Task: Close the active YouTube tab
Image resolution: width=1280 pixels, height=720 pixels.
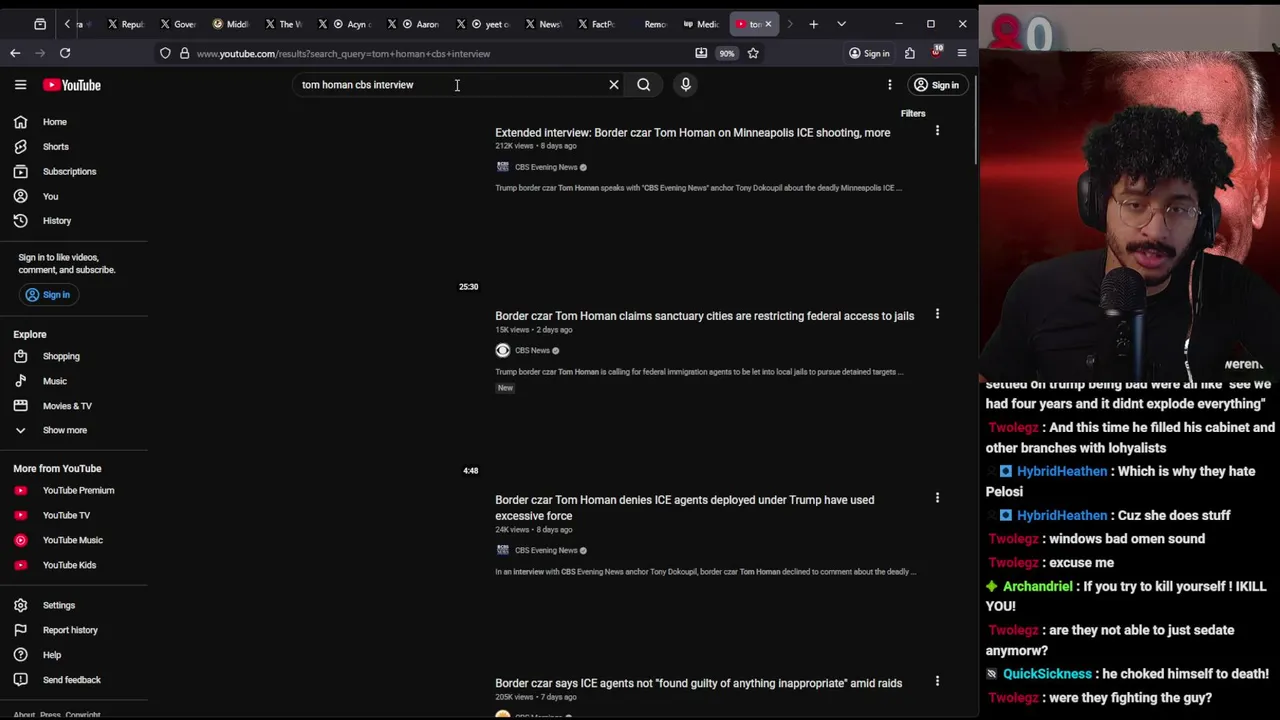Action: click(768, 24)
